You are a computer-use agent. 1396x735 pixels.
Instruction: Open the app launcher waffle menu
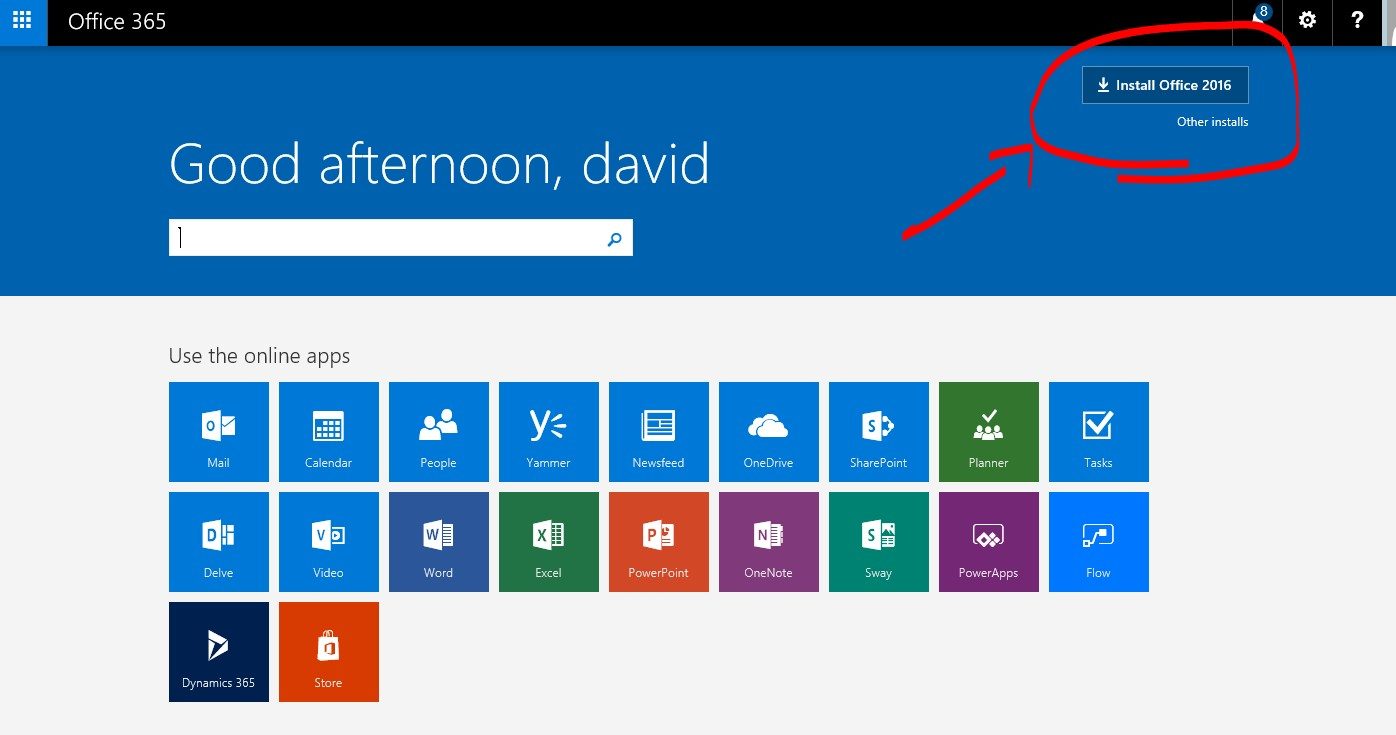coord(23,21)
